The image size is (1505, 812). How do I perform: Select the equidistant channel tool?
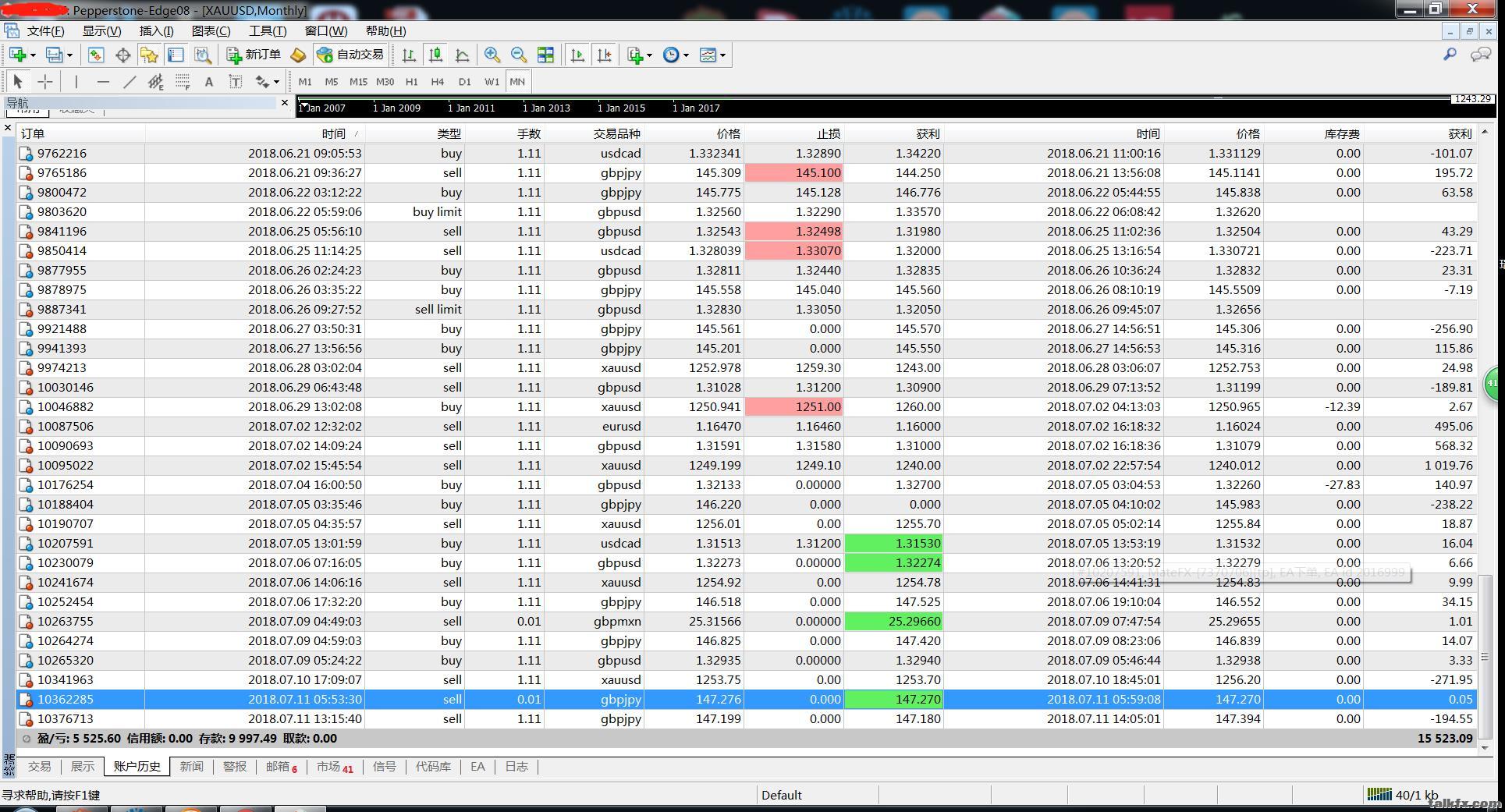tap(156, 81)
